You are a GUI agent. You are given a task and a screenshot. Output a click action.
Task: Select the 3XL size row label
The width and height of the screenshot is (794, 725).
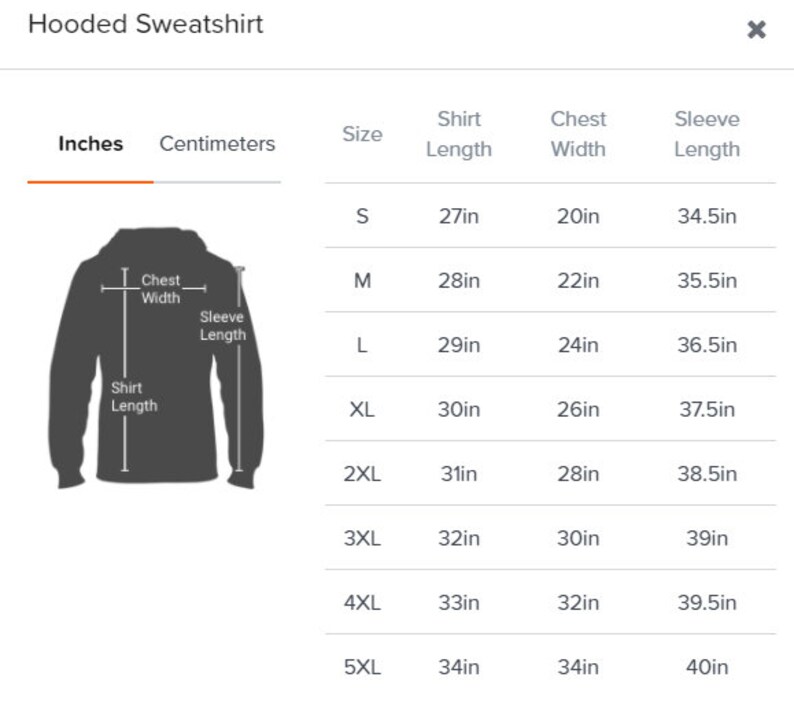[362, 538]
